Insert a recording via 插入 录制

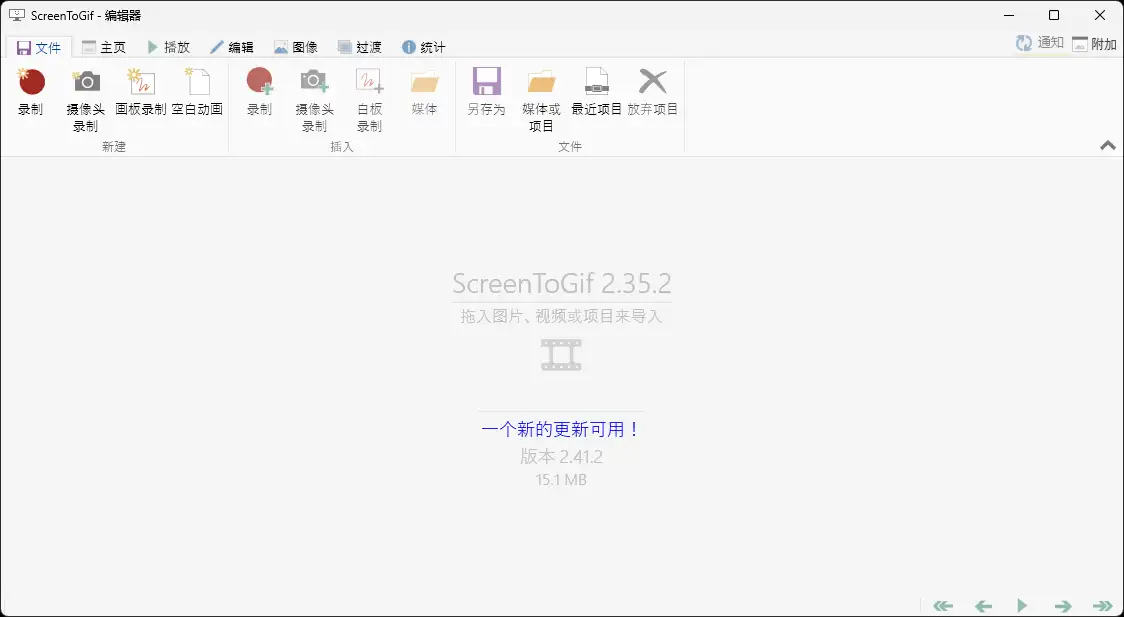pyautogui.click(x=259, y=92)
